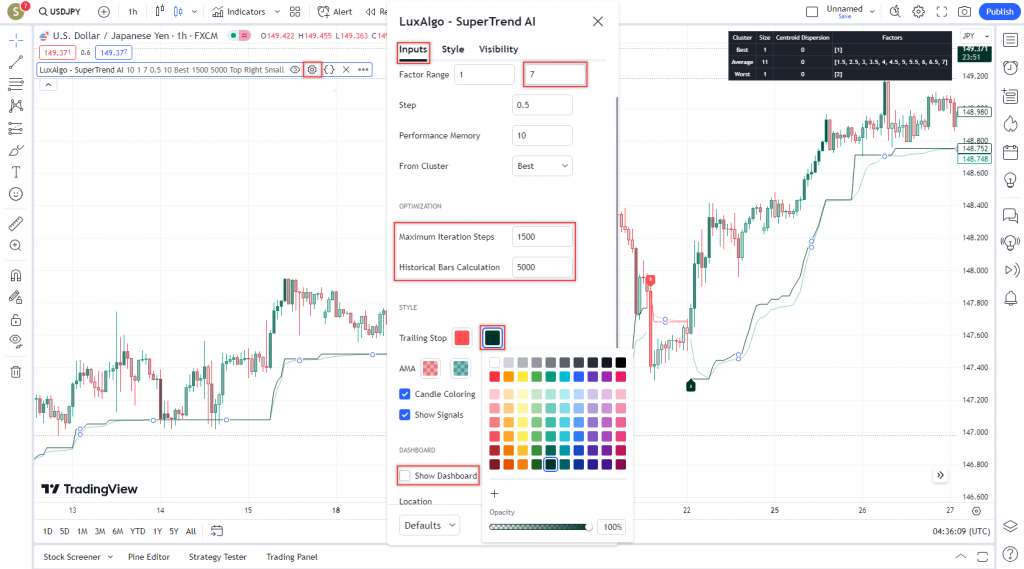The image size is (1024, 569).
Task: Open chart settings gear in top bar
Action: click(919, 12)
